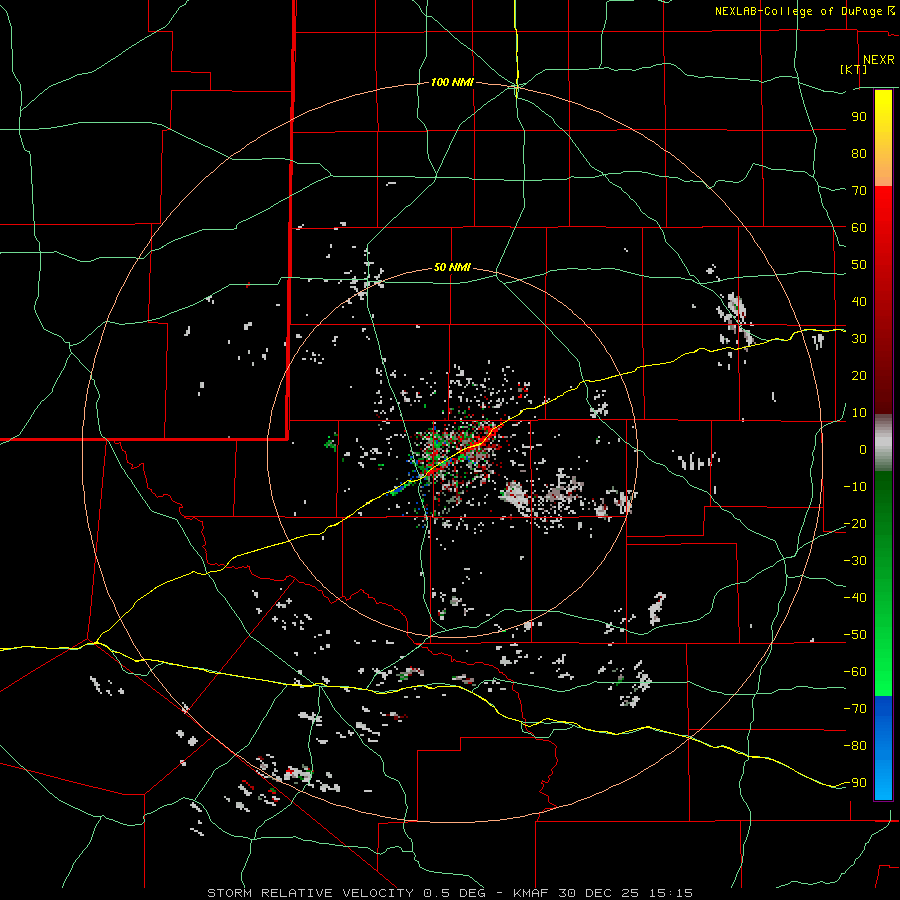900x900 pixels.
Task: Click the 0 value on velocity scale
Action: click(x=863, y=449)
